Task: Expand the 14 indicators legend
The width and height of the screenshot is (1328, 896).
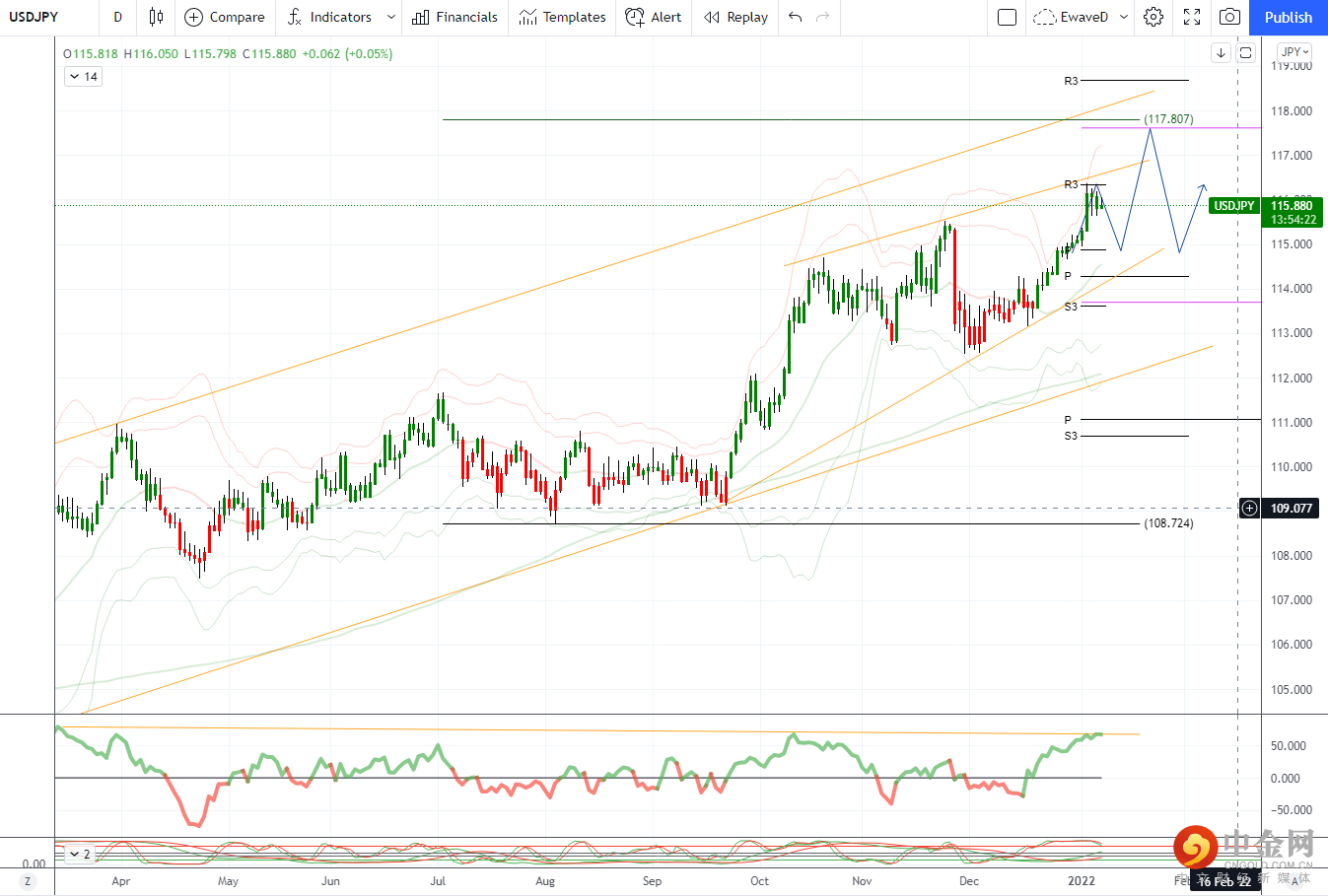Action: [x=83, y=77]
